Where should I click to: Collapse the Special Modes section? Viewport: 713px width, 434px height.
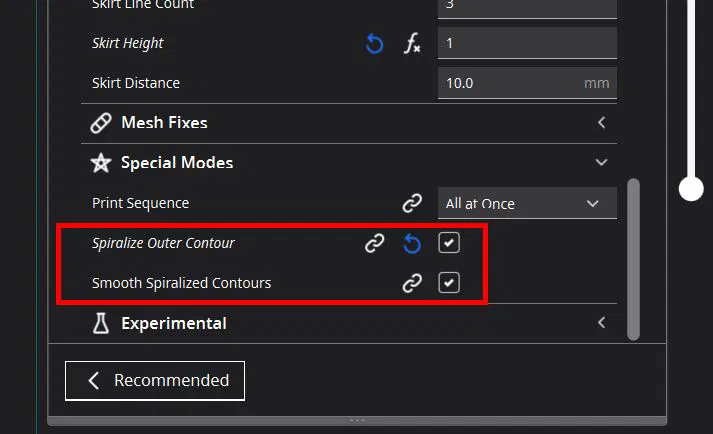(x=601, y=162)
